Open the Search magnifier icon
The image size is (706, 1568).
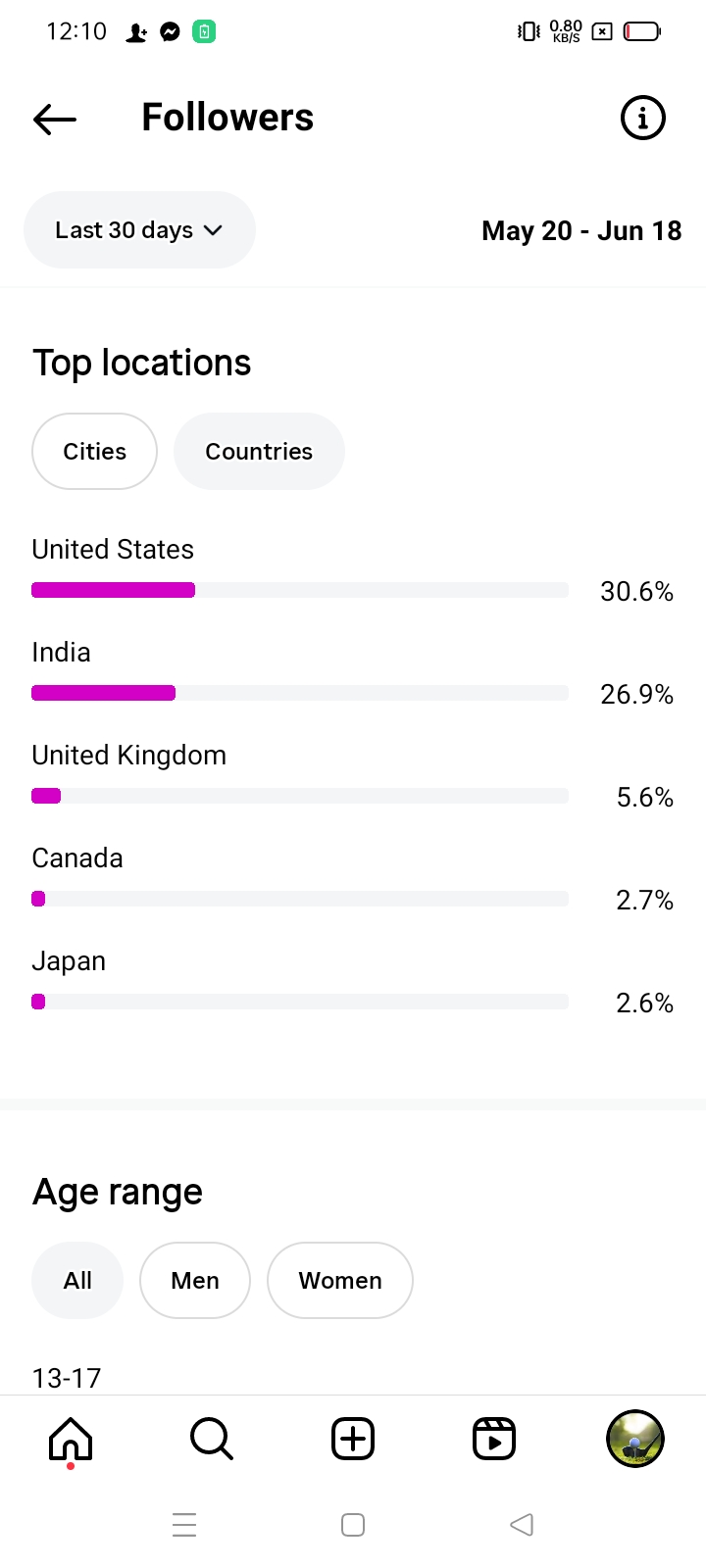(211, 1439)
